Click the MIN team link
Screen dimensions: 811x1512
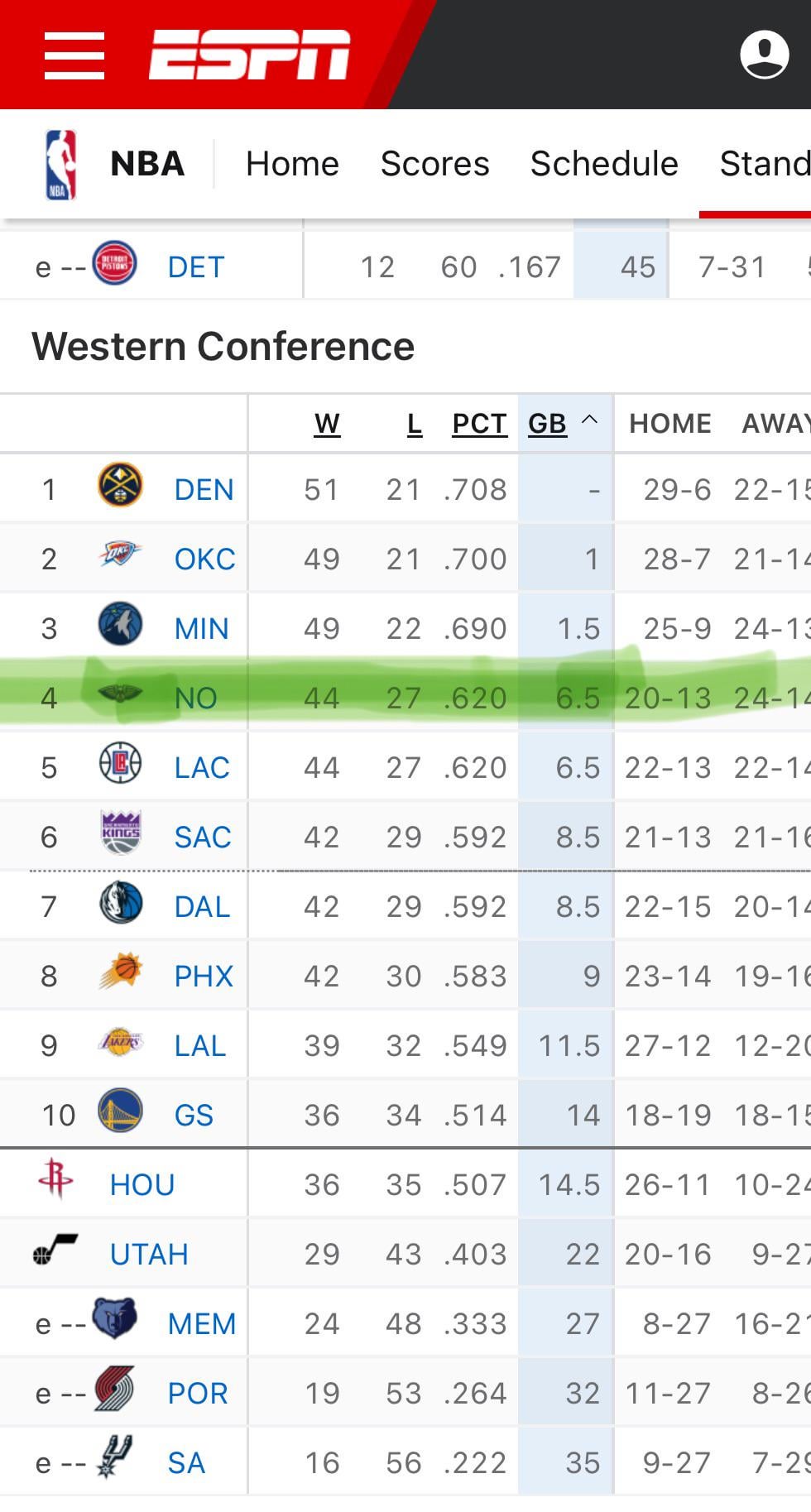pos(201,628)
